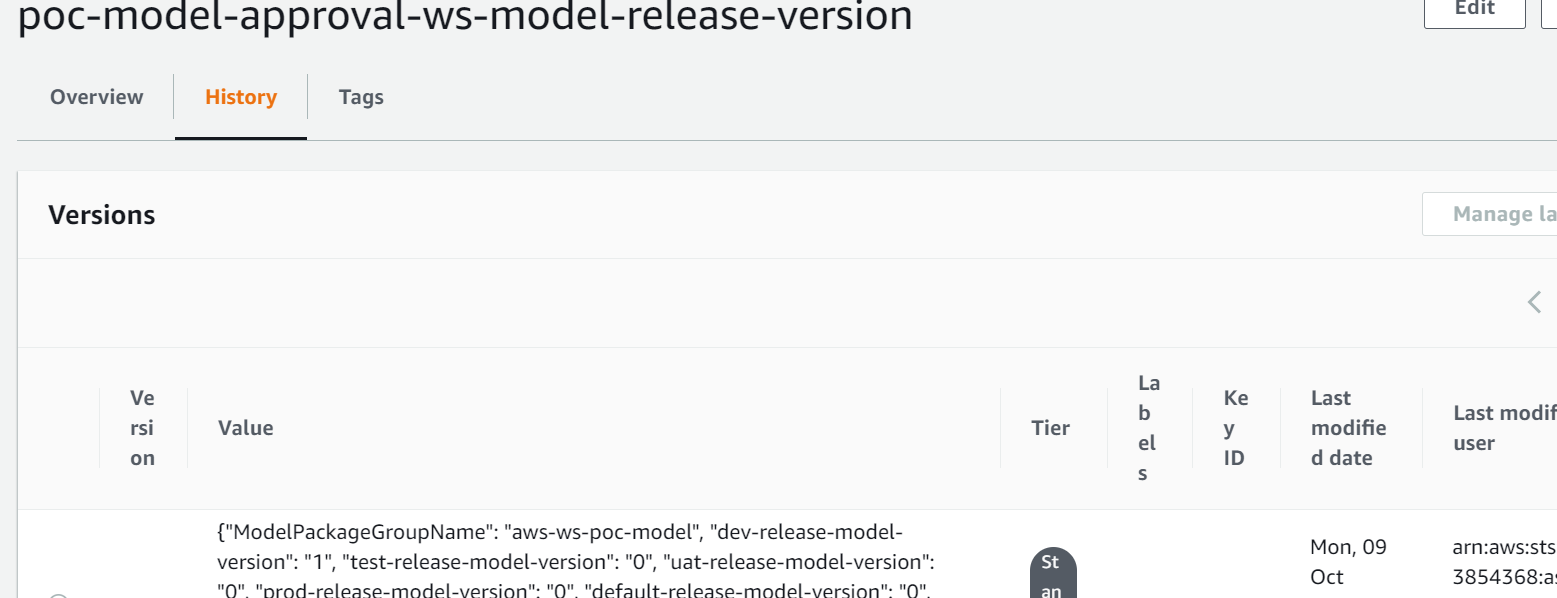The image size is (1557, 598).
Task: Click the arn:aws:sts modified user entry
Action: 1500,562
